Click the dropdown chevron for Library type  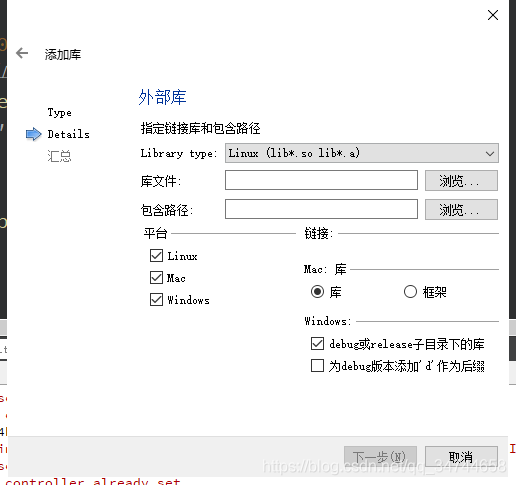point(490,154)
